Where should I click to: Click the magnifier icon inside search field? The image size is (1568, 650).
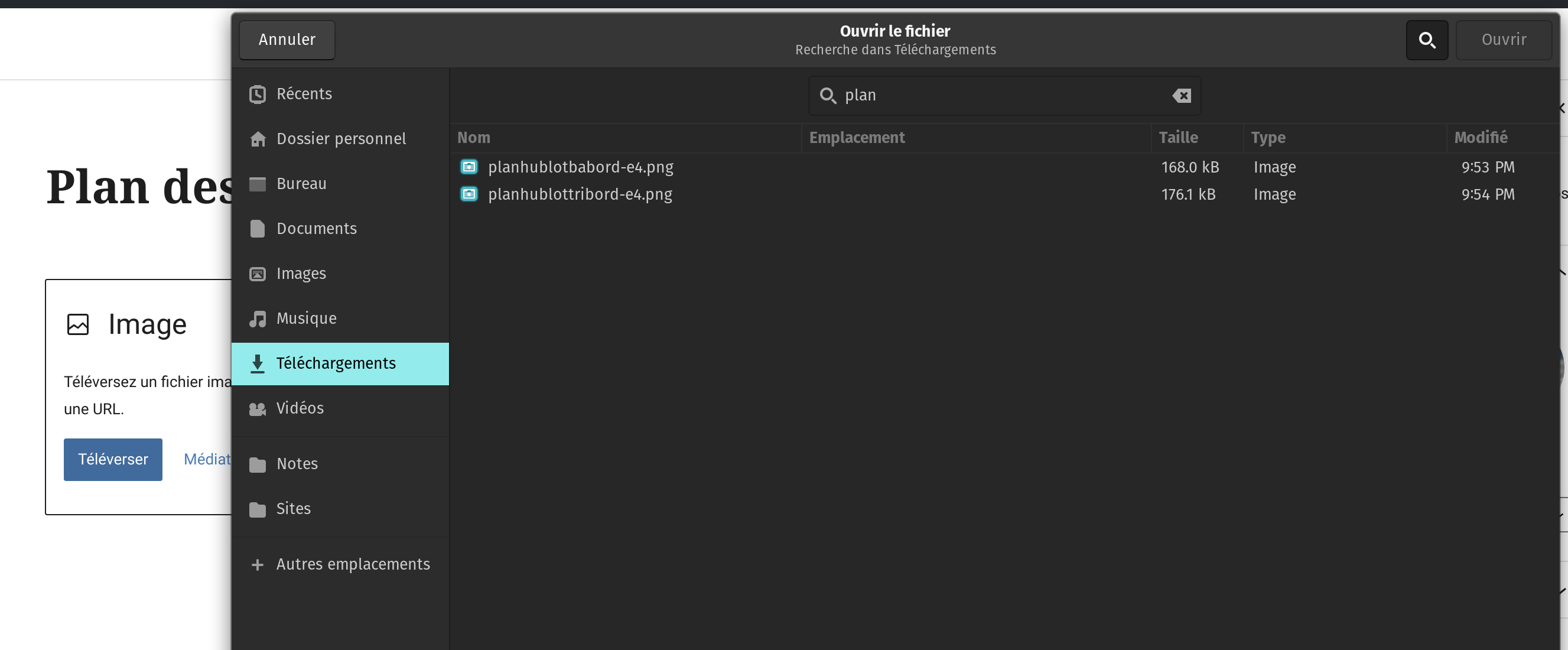828,96
